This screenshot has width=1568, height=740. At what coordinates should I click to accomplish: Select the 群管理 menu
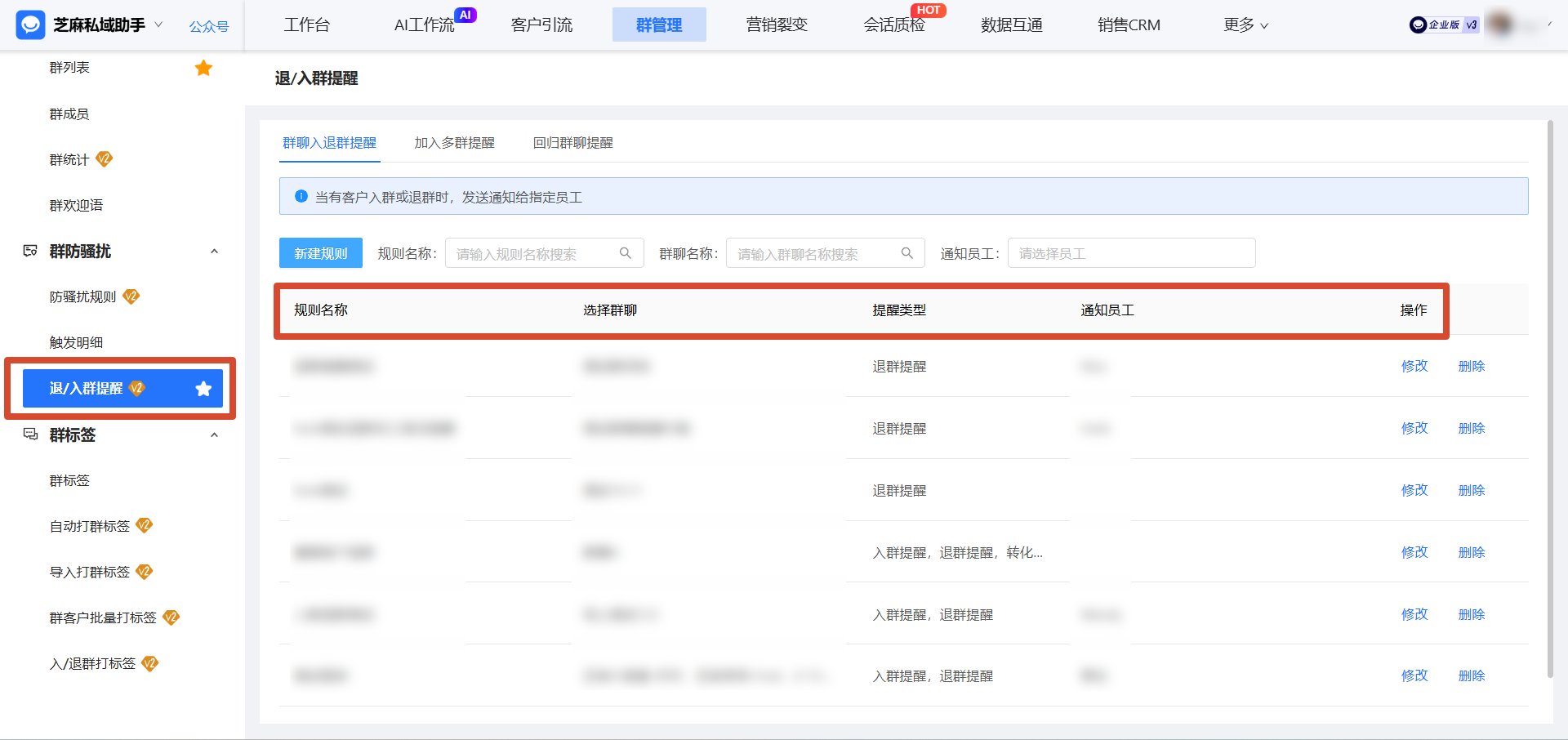pyautogui.click(x=659, y=25)
